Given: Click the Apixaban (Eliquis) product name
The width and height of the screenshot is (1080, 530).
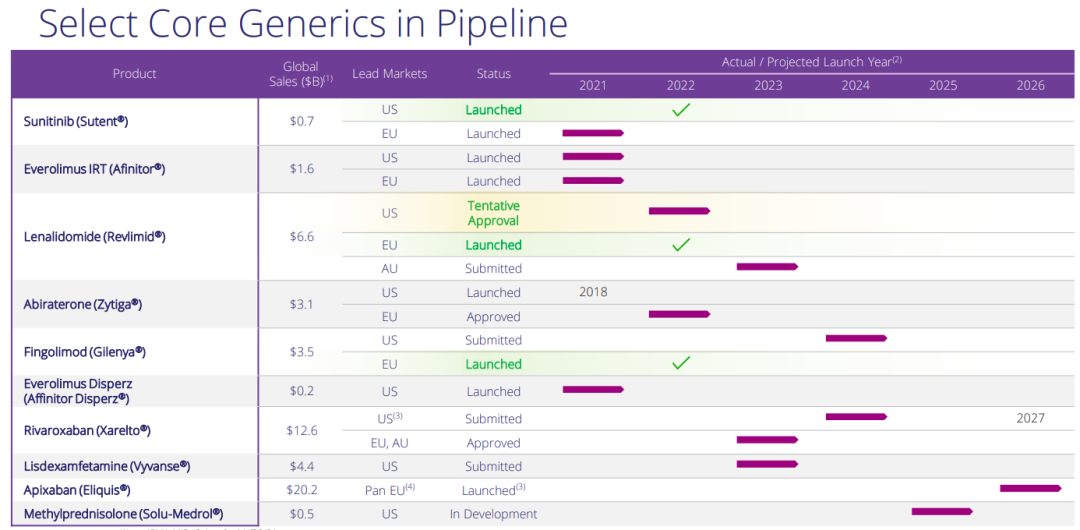Looking at the screenshot, I should (x=77, y=490).
